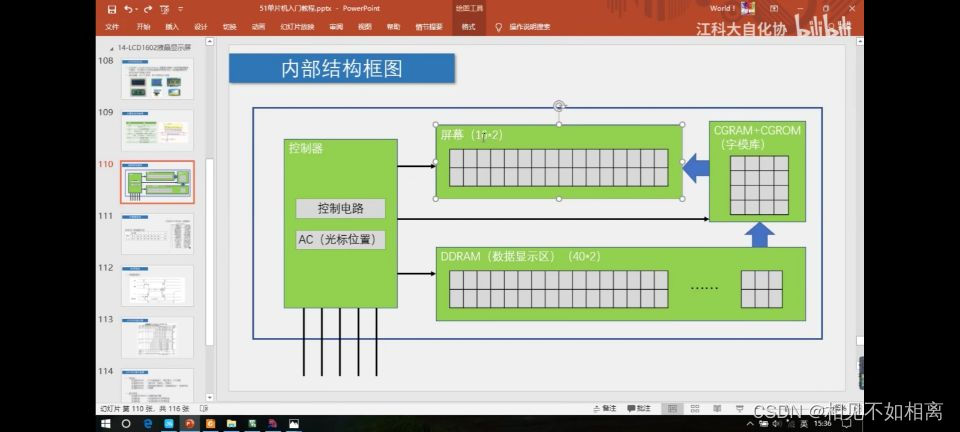The width and height of the screenshot is (960, 432).
Task: Click the accessibility/language icon in status bar
Action: point(204,408)
